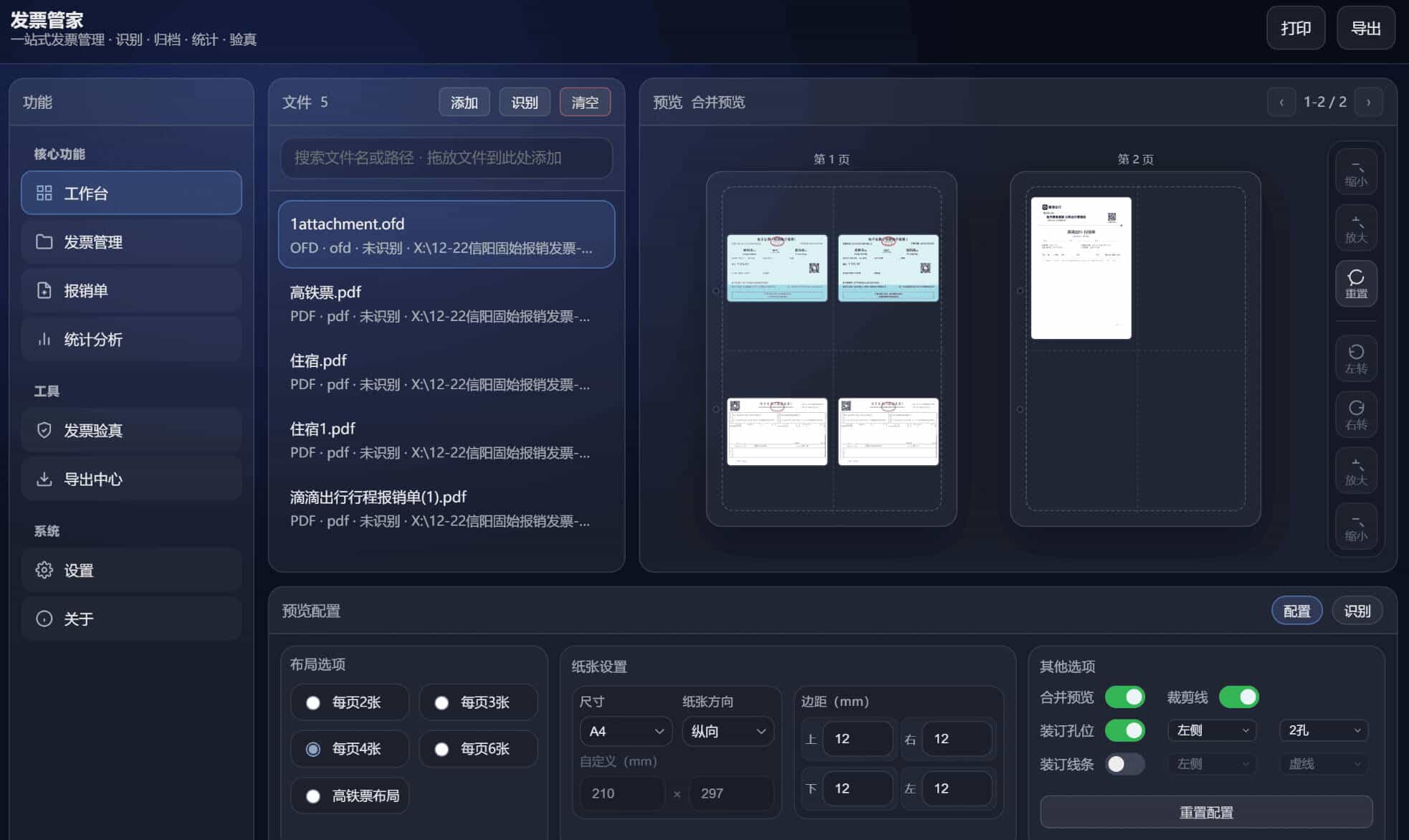Open the A4 paper size dropdown
Image resolution: width=1409 pixels, height=840 pixels.
pyautogui.click(x=625, y=731)
